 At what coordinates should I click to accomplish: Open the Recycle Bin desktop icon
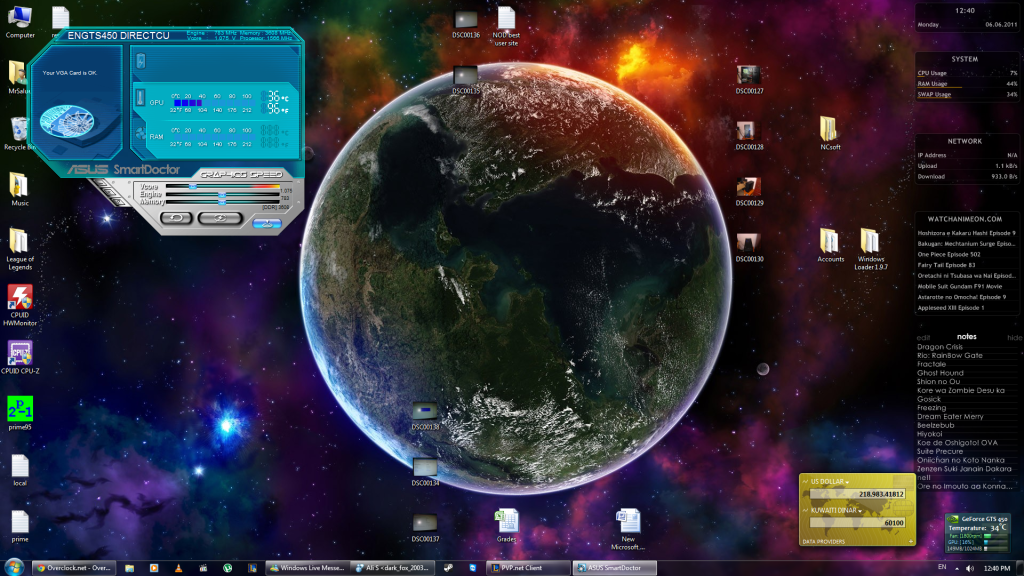tap(18, 133)
